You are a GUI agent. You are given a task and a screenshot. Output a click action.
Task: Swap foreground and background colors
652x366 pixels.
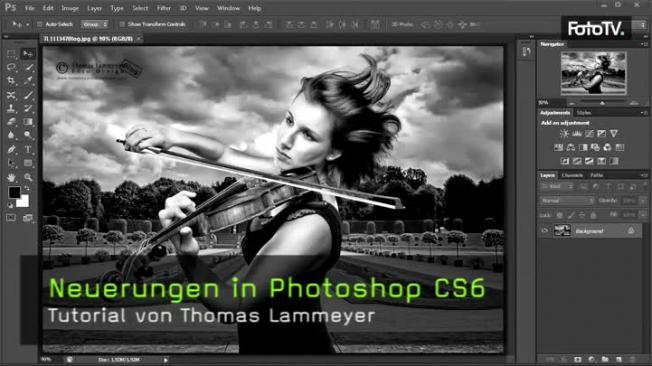[x=27, y=188]
